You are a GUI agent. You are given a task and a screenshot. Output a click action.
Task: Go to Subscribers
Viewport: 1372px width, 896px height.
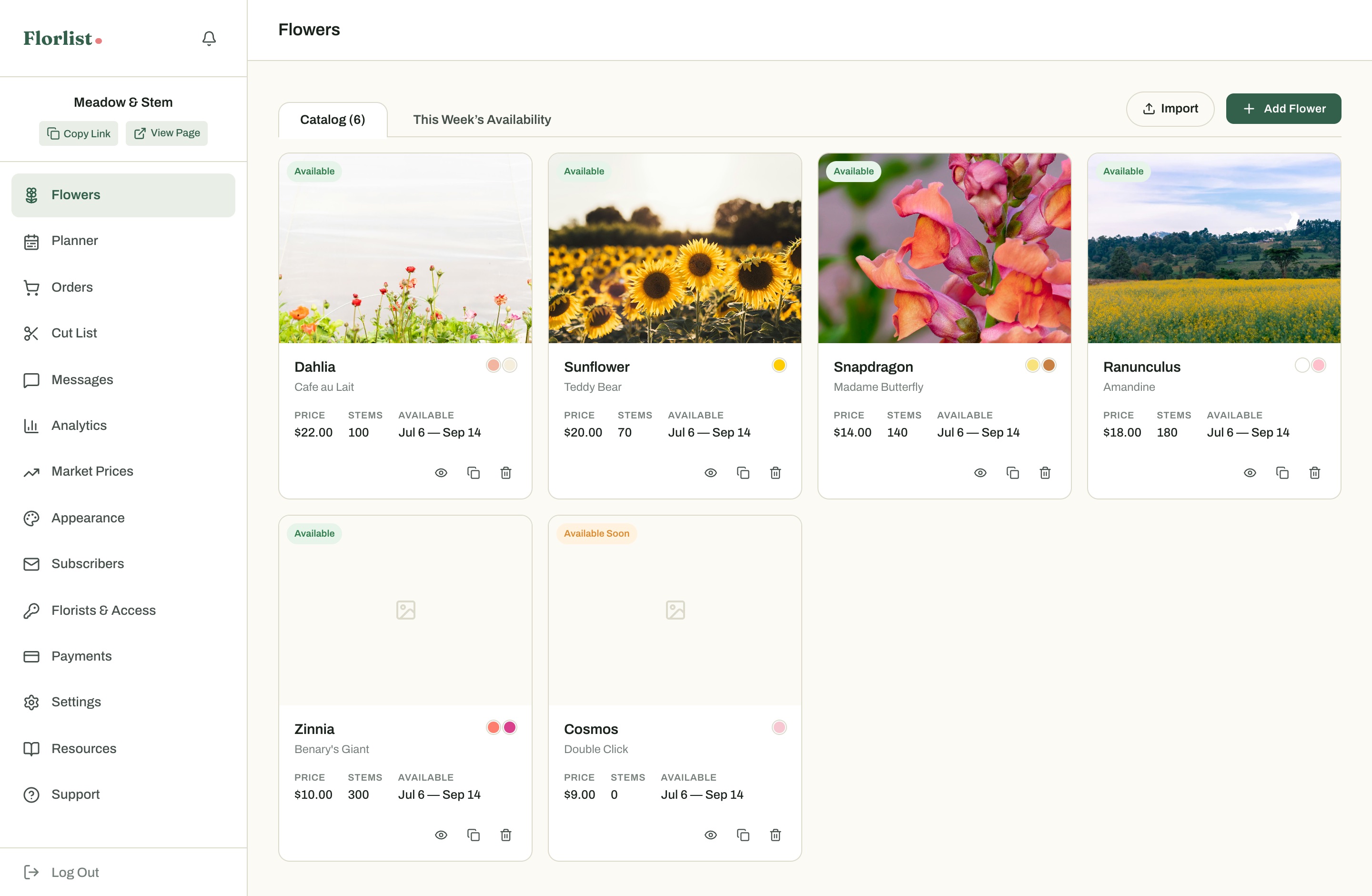(x=123, y=564)
